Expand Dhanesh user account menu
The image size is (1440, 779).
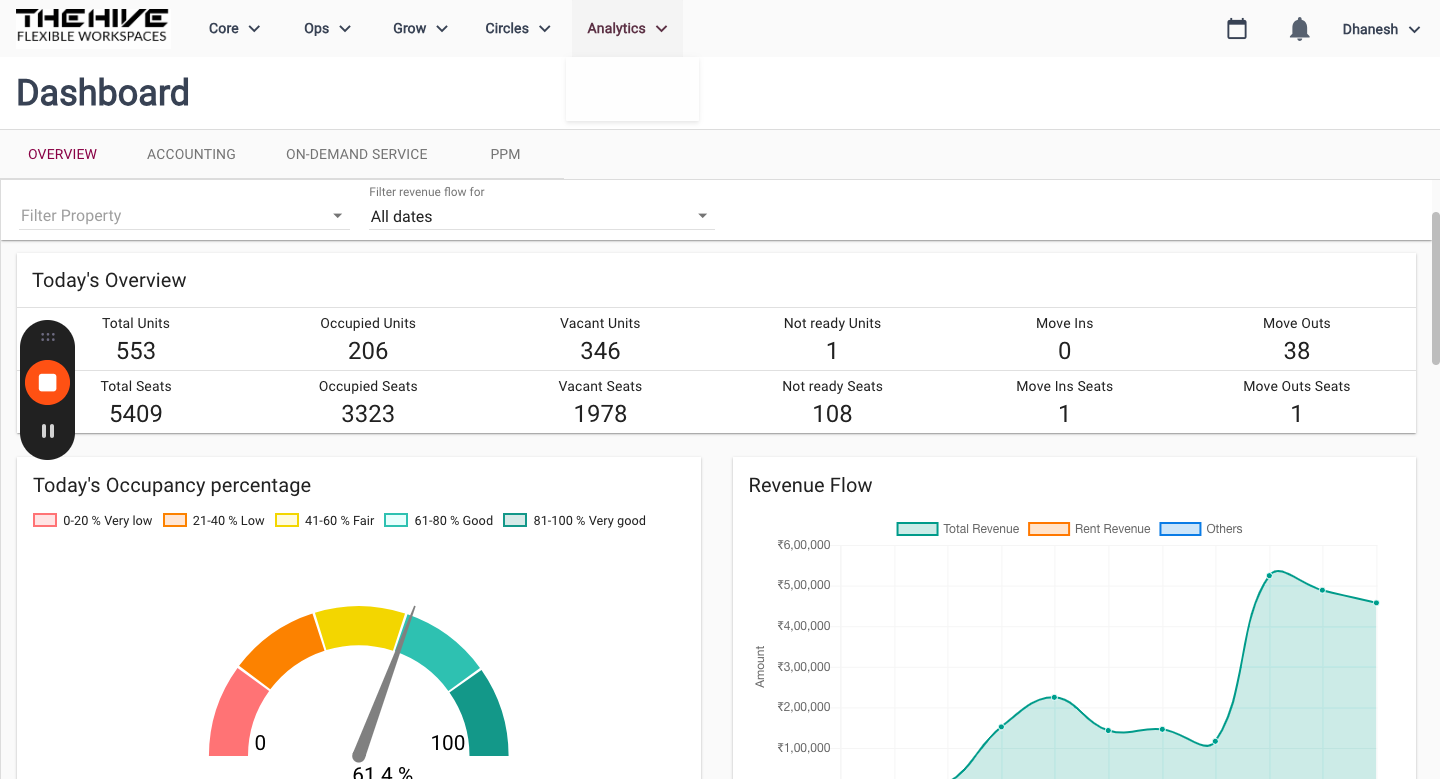[1381, 29]
